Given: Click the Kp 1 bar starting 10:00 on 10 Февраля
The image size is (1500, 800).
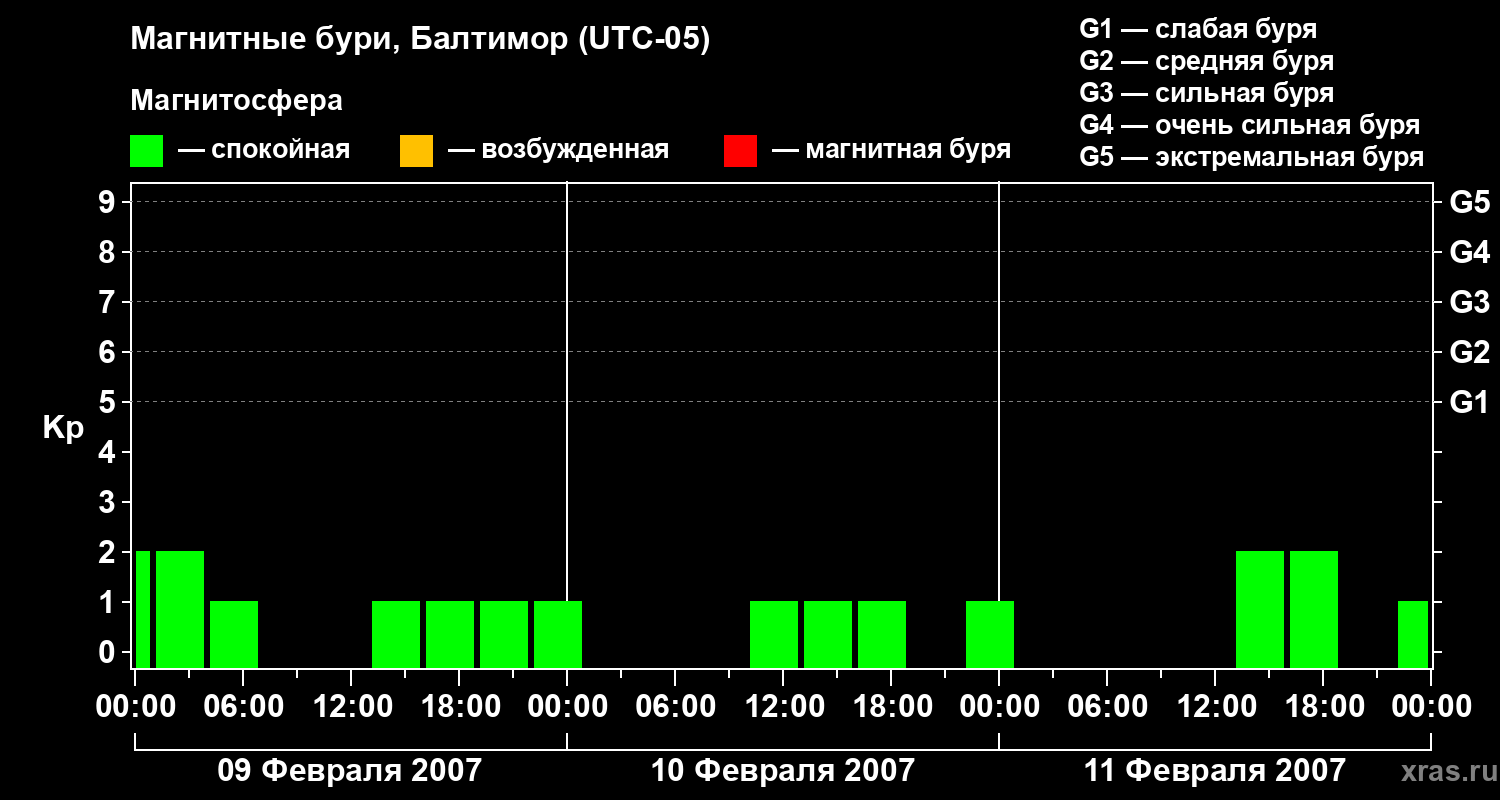Looking at the screenshot, I should 774,634.
